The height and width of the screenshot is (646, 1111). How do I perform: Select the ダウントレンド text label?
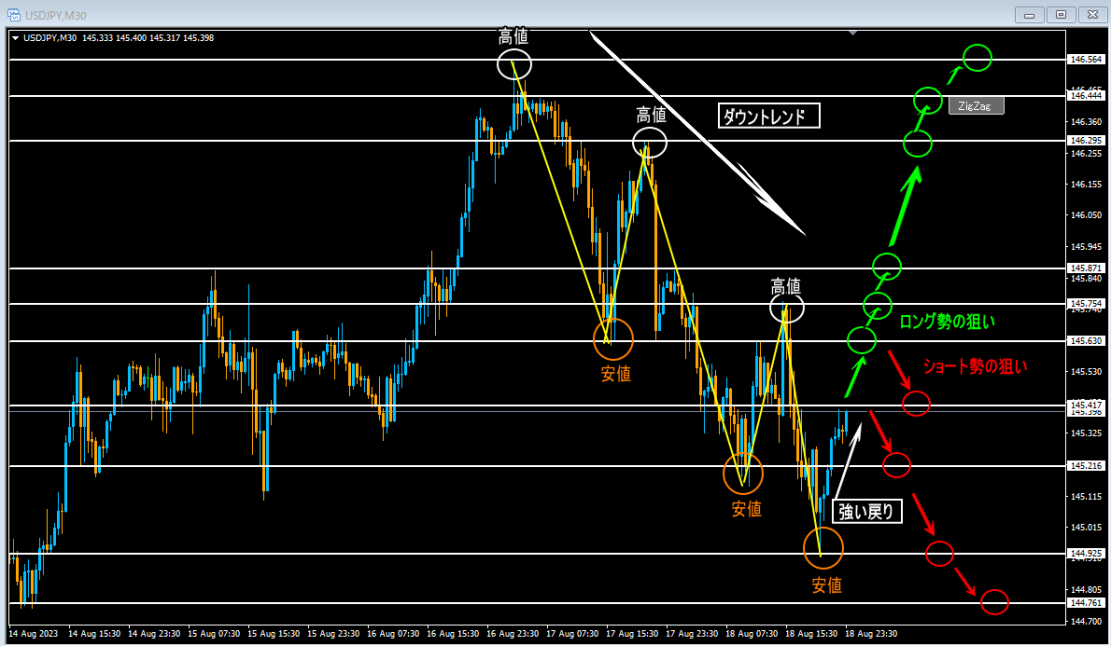tap(768, 115)
